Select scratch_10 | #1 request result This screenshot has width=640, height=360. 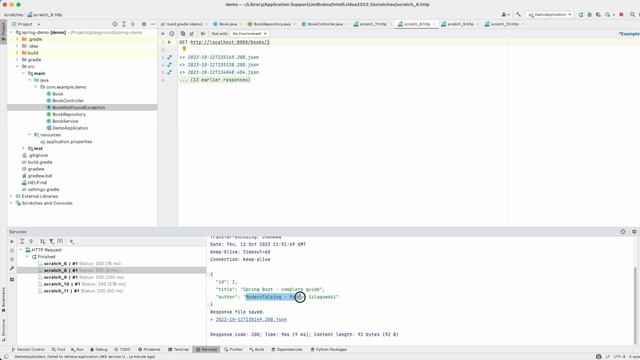(x=82, y=284)
